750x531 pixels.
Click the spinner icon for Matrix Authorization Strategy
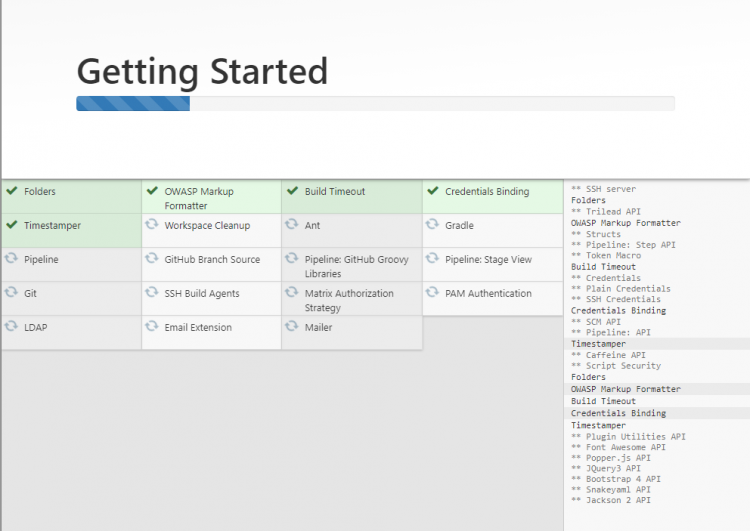292,292
